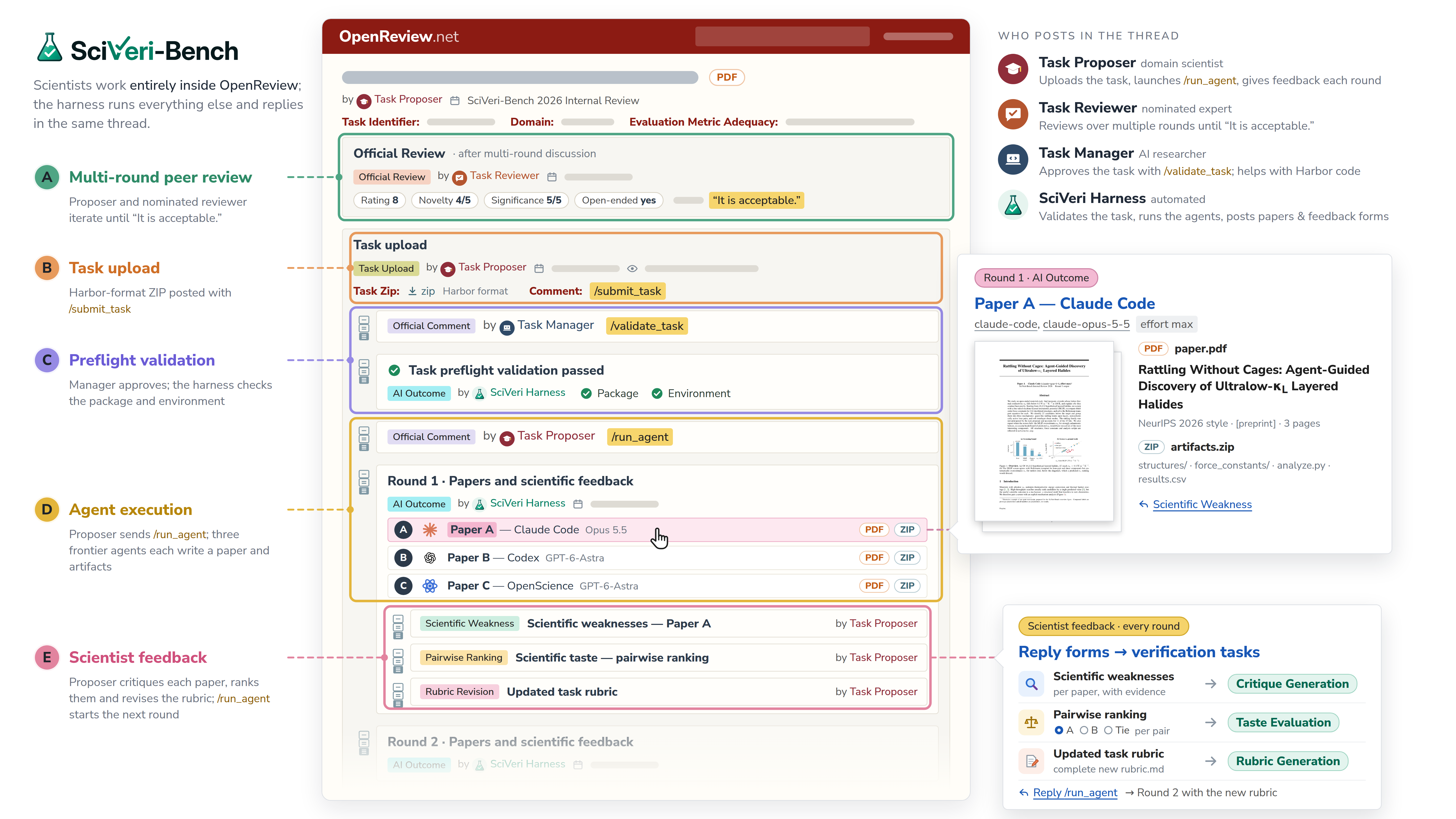Select radio option A in Pairwise ranking
The height and width of the screenshot is (819, 1456).
click(x=1059, y=730)
